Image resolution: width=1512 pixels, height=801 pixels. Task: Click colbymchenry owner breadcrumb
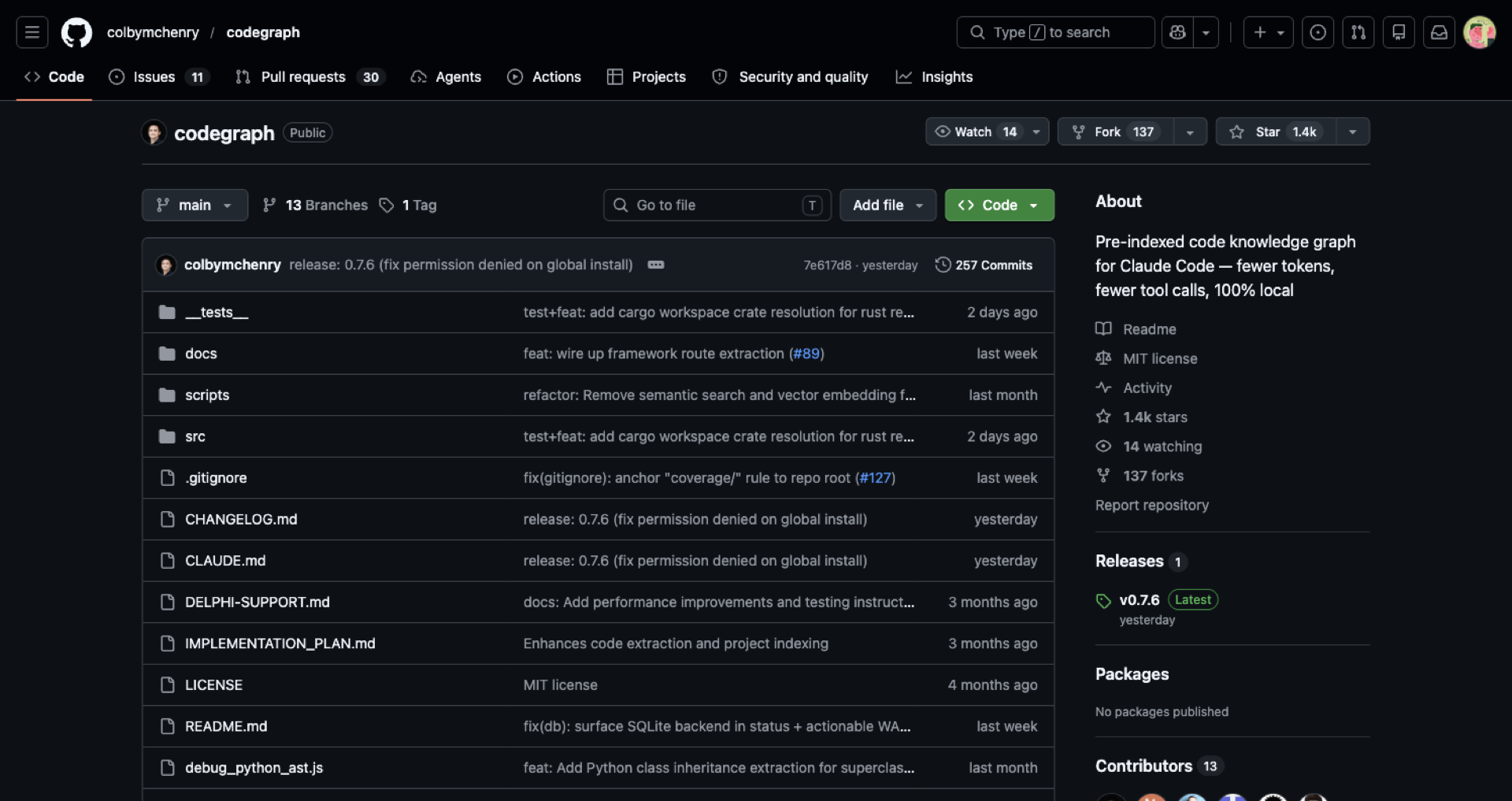coord(153,32)
